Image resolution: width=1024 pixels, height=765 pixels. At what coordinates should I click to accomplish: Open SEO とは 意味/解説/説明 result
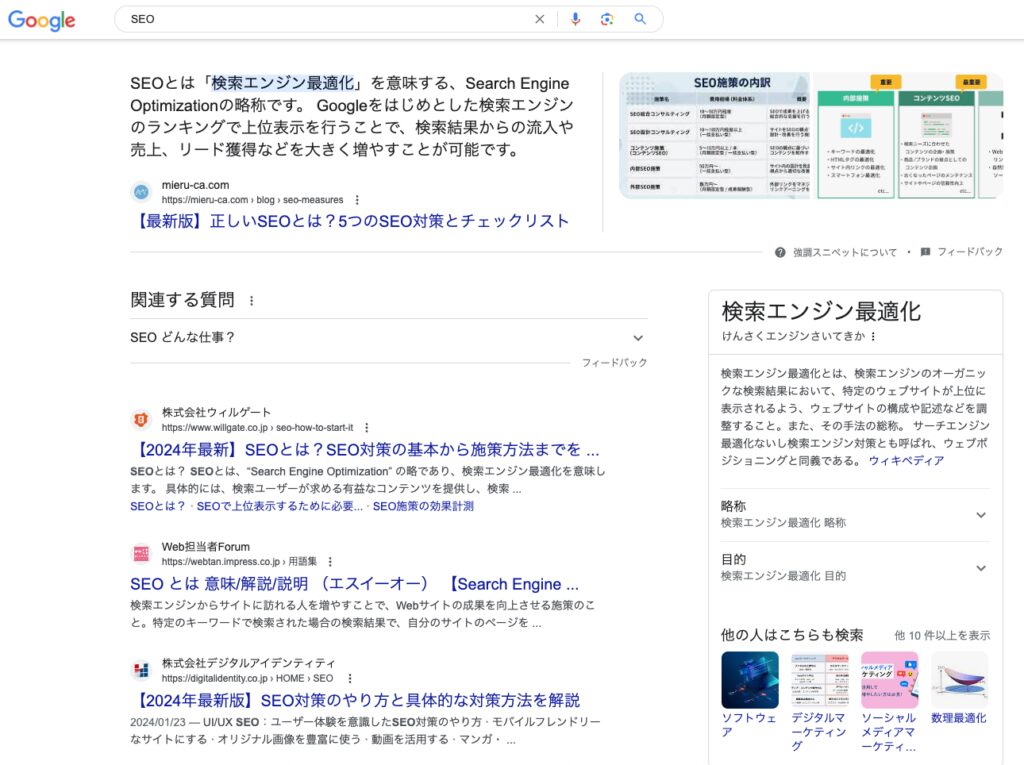tap(354, 584)
